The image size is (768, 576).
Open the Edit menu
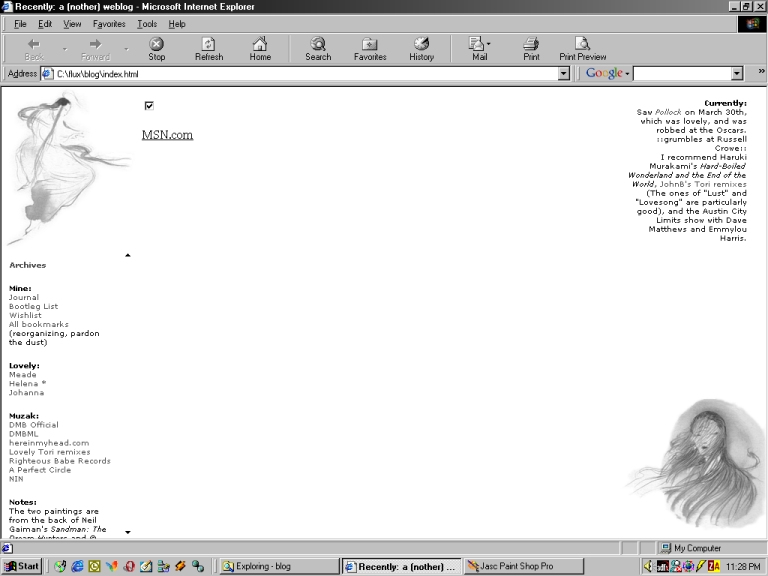(45, 24)
